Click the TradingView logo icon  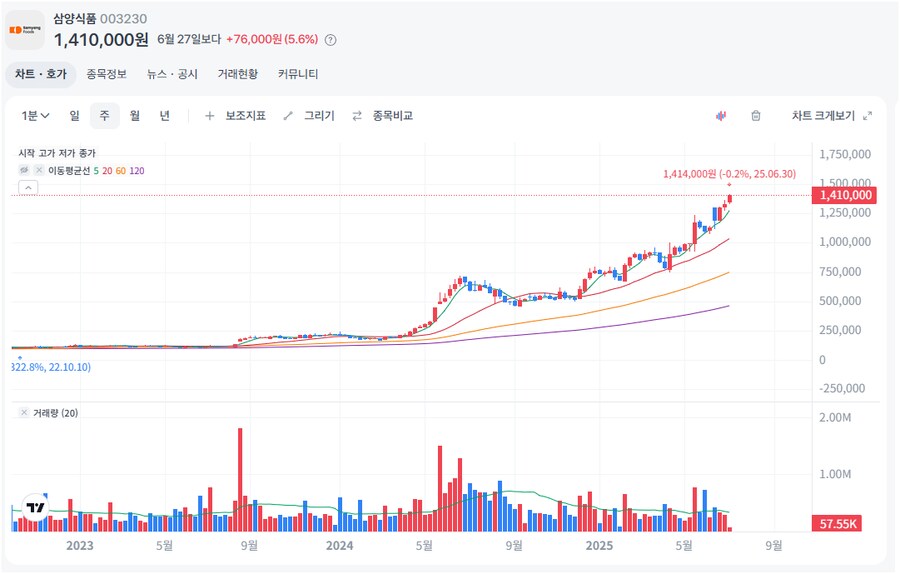click(35, 507)
